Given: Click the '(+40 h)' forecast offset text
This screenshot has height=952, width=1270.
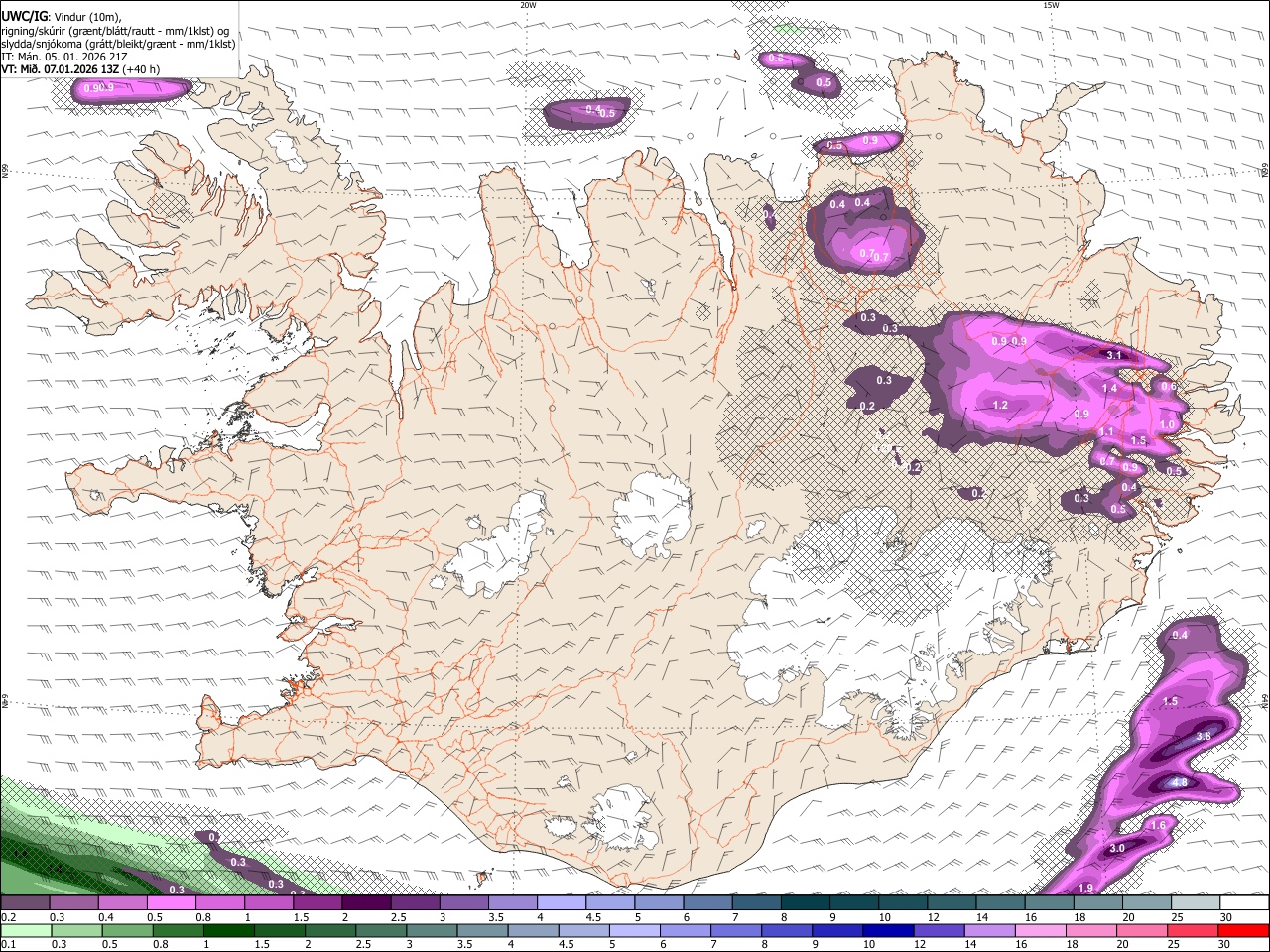Looking at the screenshot, I should tap(142, 69).
